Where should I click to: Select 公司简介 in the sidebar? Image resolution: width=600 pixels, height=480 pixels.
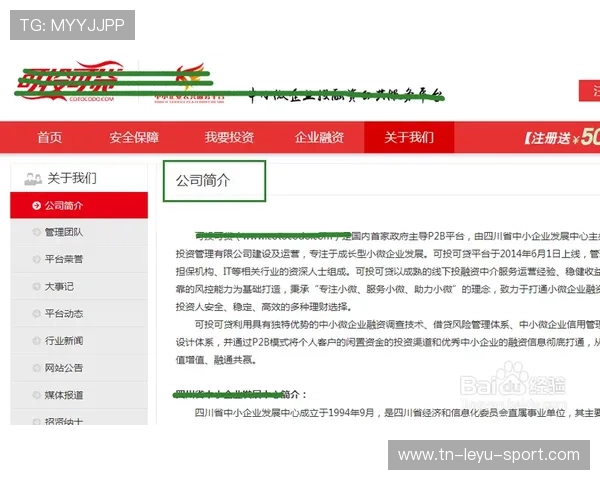(x=79, y=206)
